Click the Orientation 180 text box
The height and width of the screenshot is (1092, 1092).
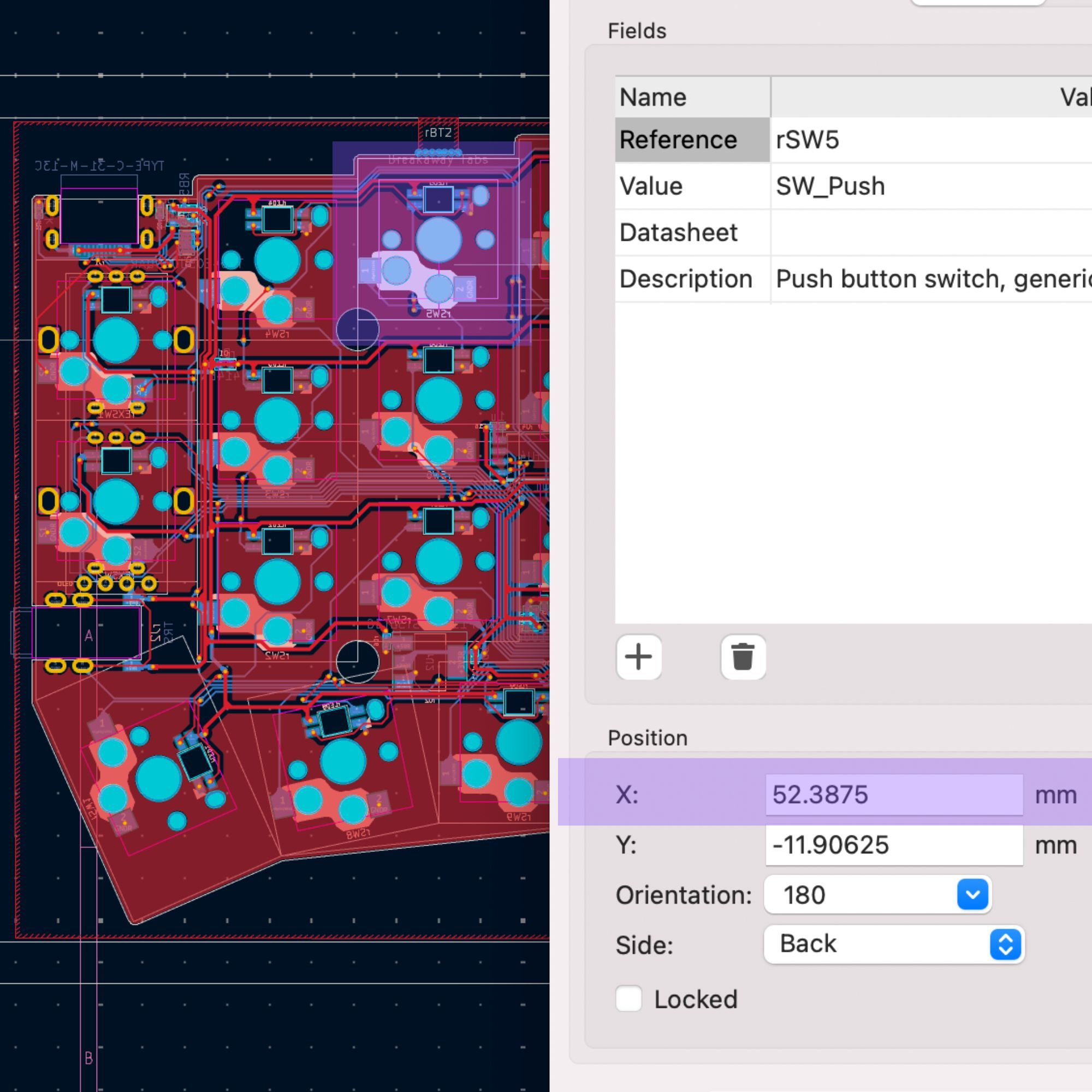click(x=859, y=894)
